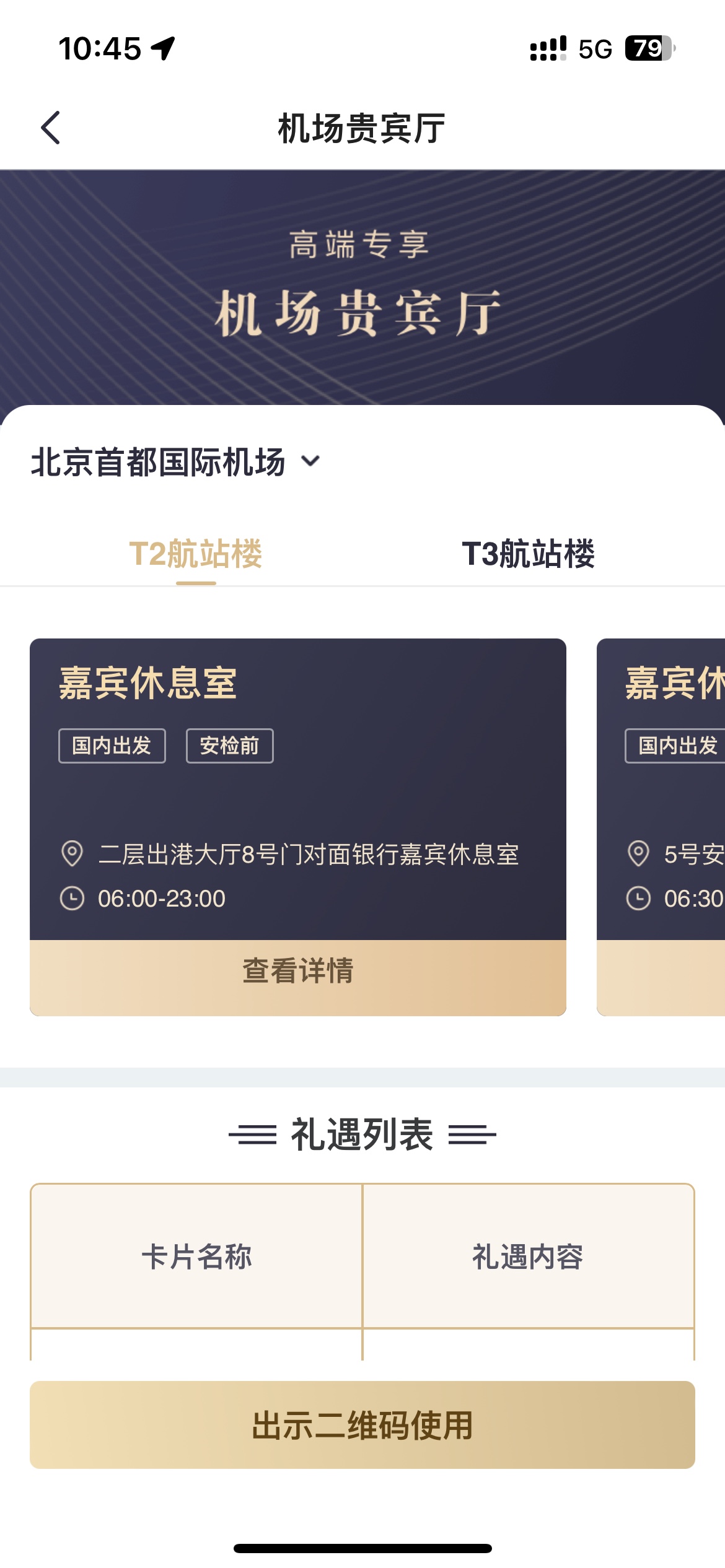The height and width of the screenshot is (1568, 725).
Task: Select the 国内出发 tag on first card
Action: pyautogui.click(x=112, y=746)
